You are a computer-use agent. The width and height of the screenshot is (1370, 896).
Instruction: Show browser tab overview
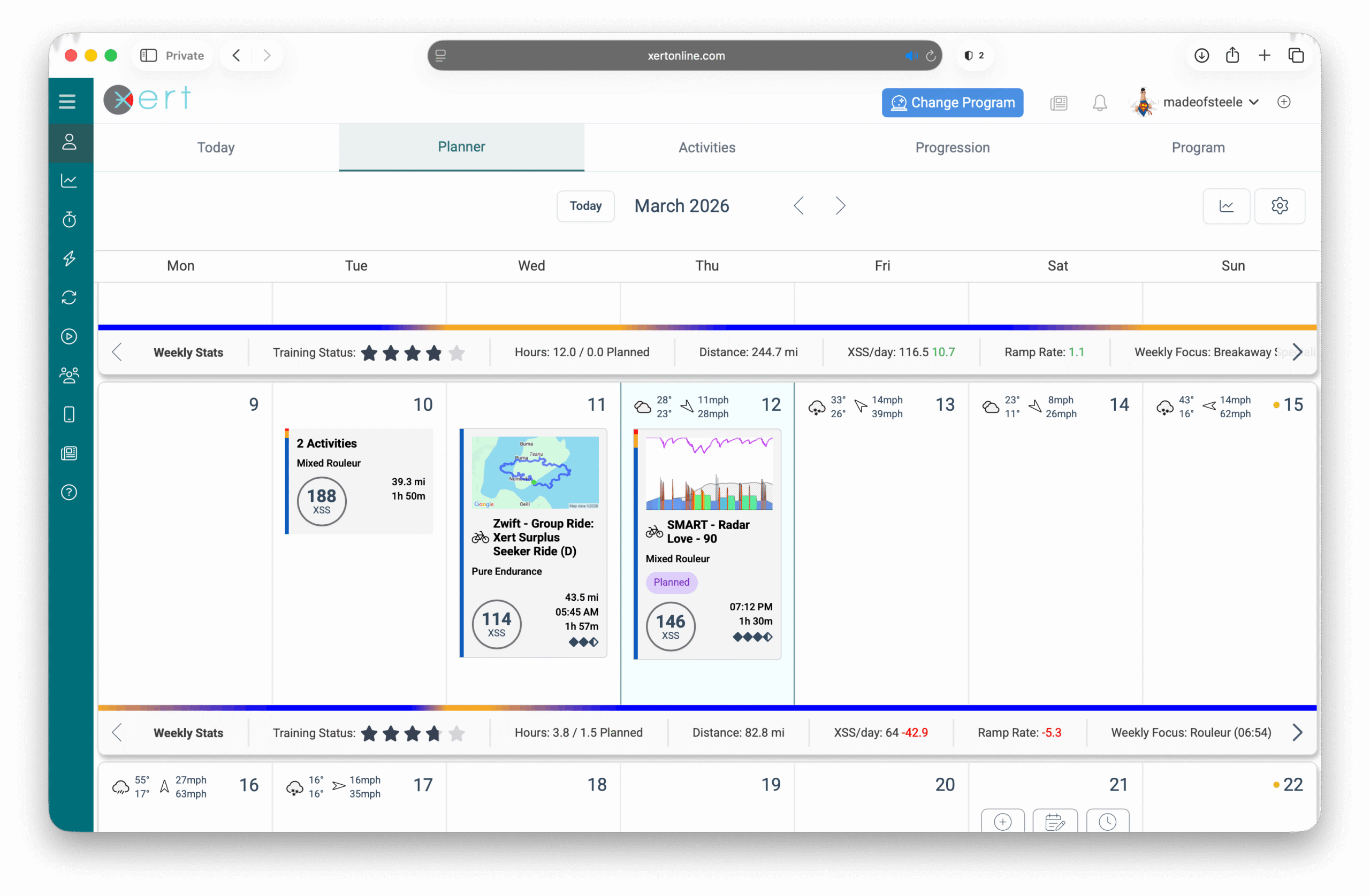pyautogui.click(x=1296, y=55)
